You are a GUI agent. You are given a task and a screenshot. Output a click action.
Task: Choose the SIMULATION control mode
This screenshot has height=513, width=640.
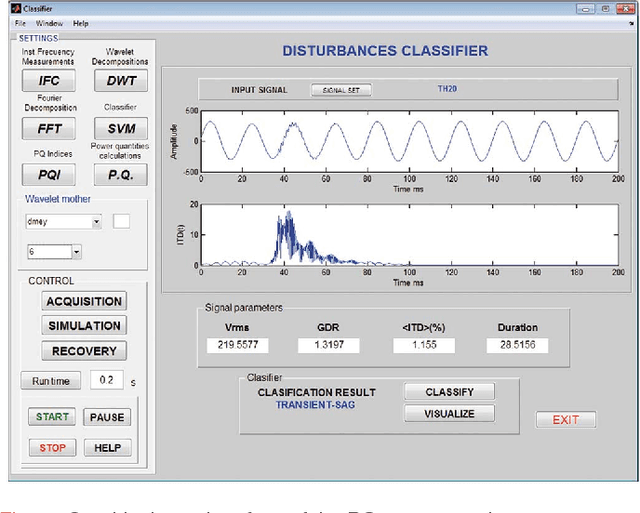click(x=84, y=326)
